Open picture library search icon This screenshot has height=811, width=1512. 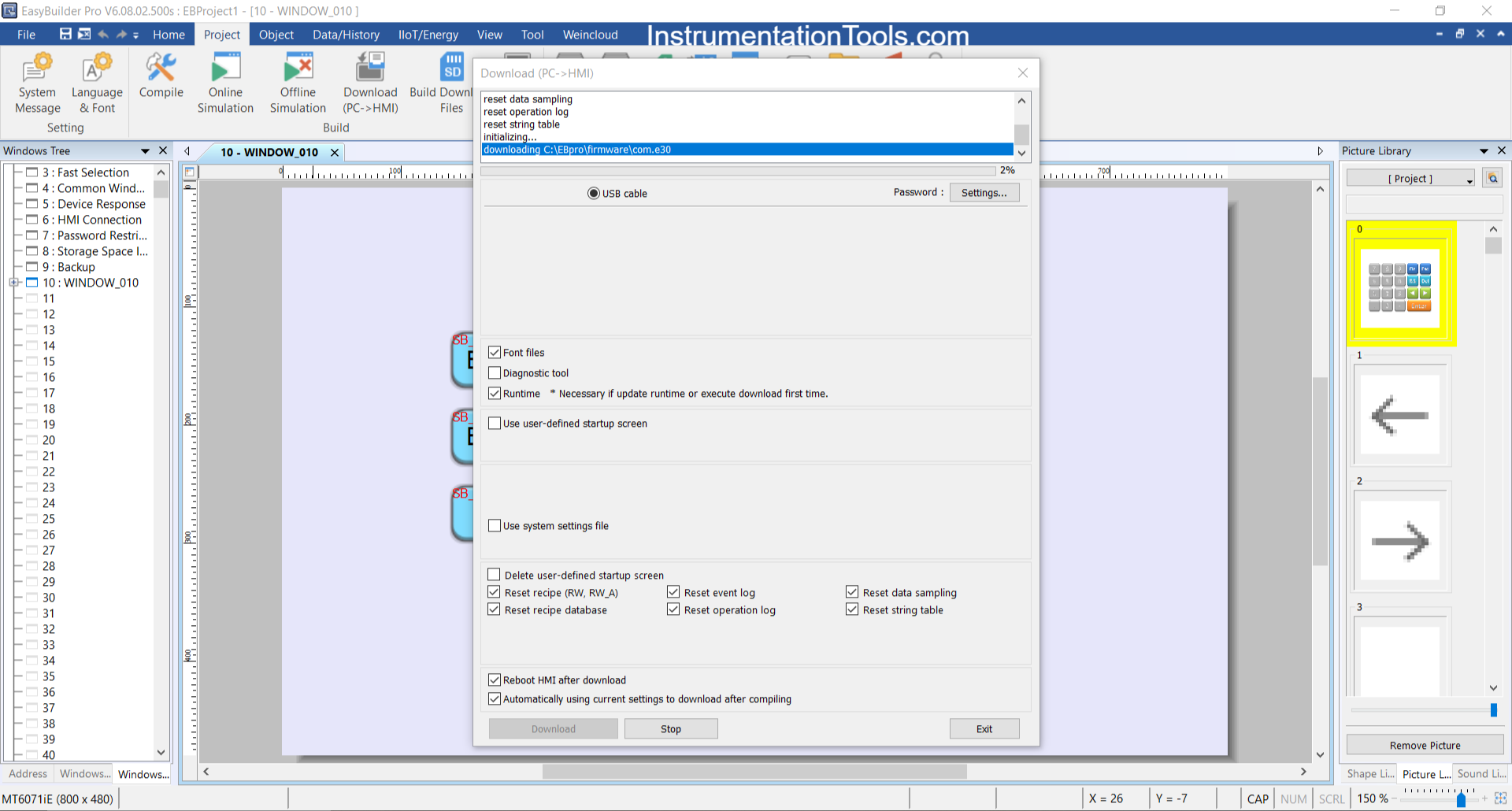[x=1492, y=178]
